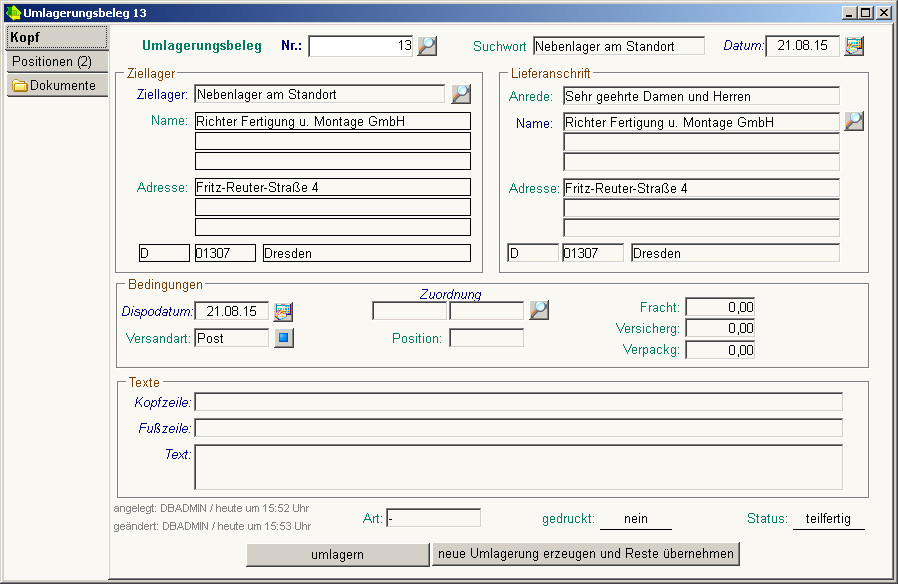This screenshot has height=584, width=898.
Task: Search for Ziellager with magnifier icon
Action: click(461, 94)
